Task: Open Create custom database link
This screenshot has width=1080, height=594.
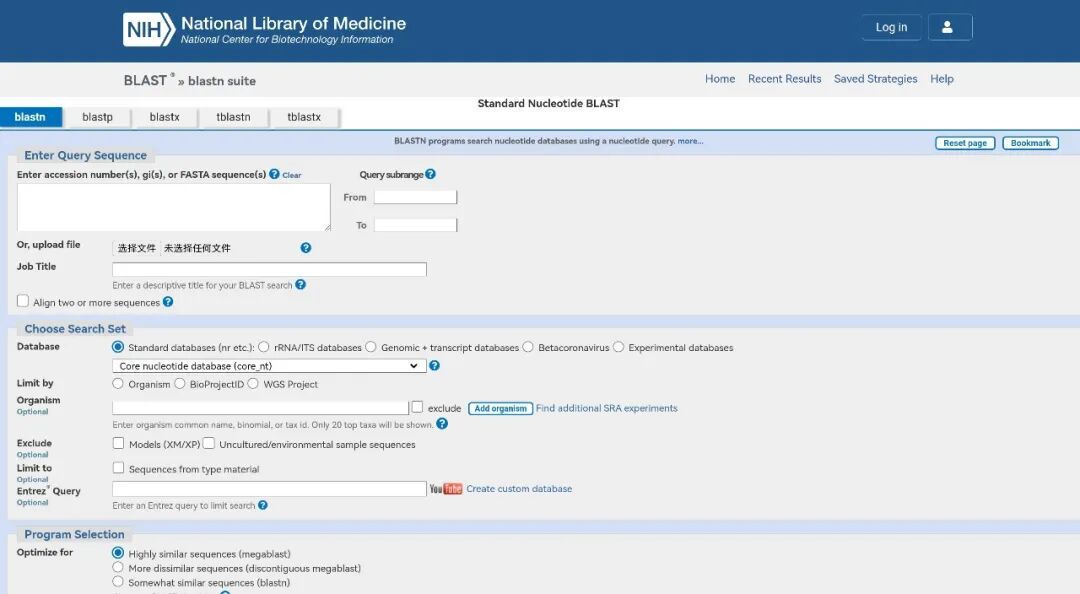Action: [519, 489]
